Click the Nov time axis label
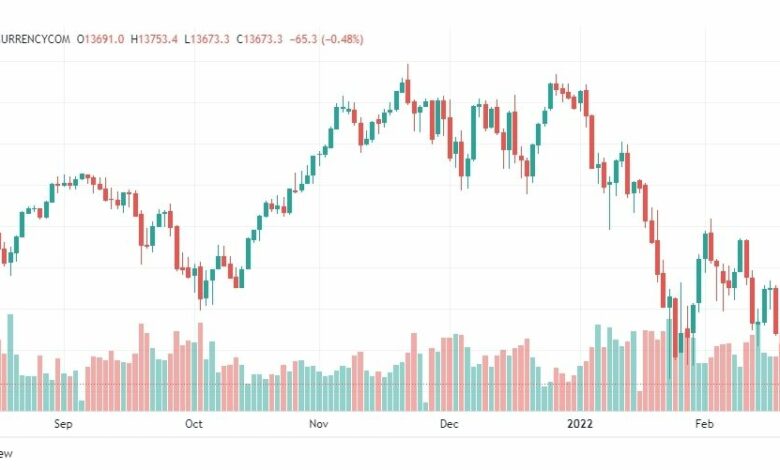 318,424
